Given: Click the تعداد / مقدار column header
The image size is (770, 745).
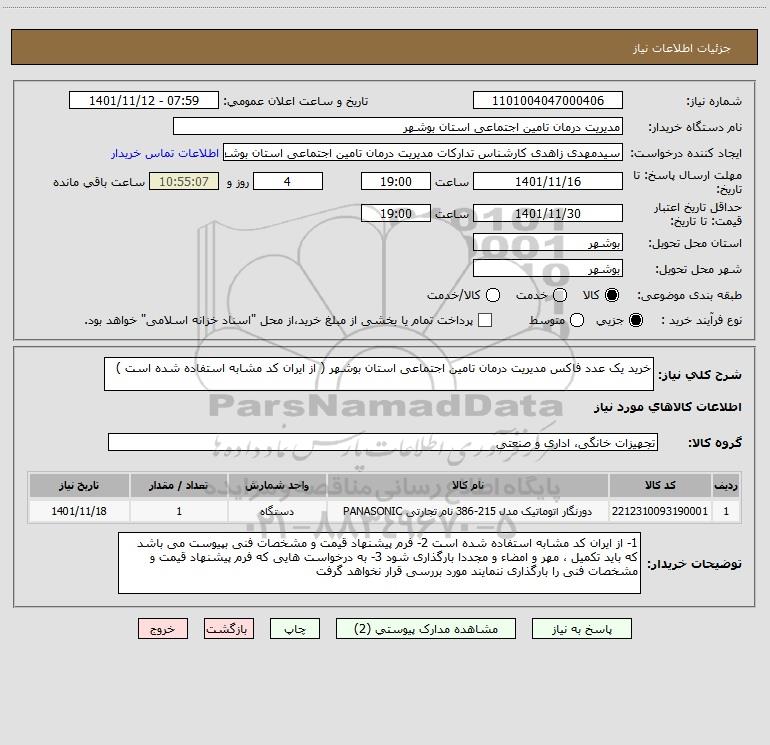Looking at the screenshot, I should [179, 485].
